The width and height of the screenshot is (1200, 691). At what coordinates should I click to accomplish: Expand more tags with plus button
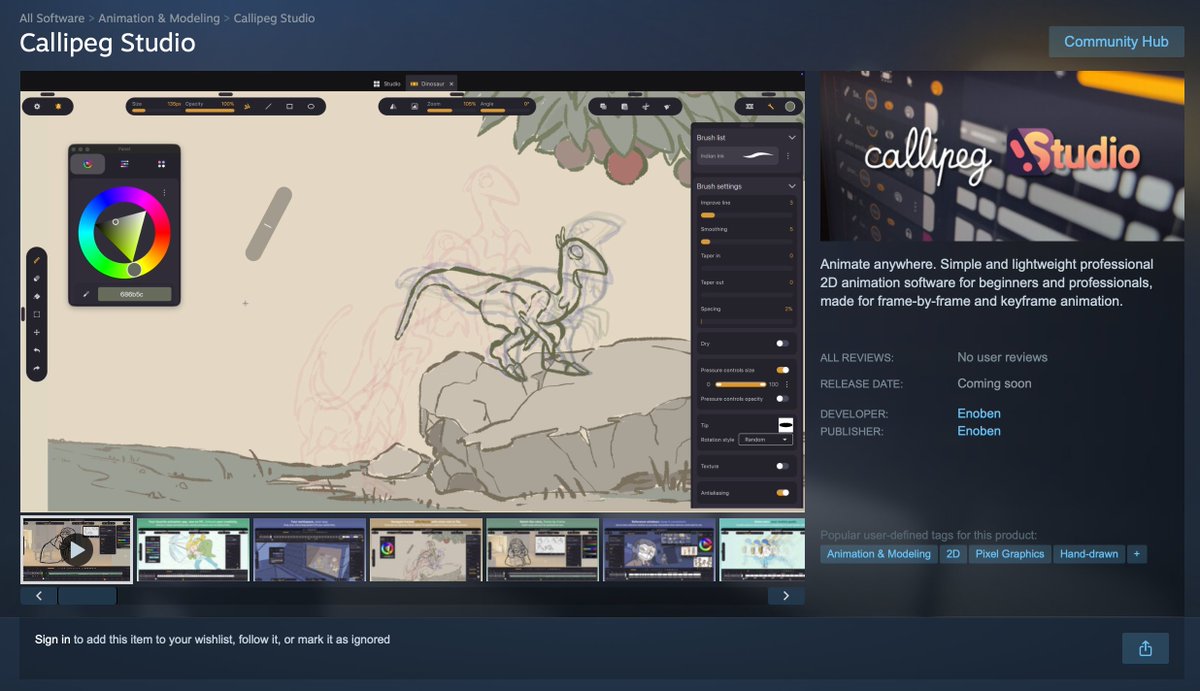click(1136, 554)
